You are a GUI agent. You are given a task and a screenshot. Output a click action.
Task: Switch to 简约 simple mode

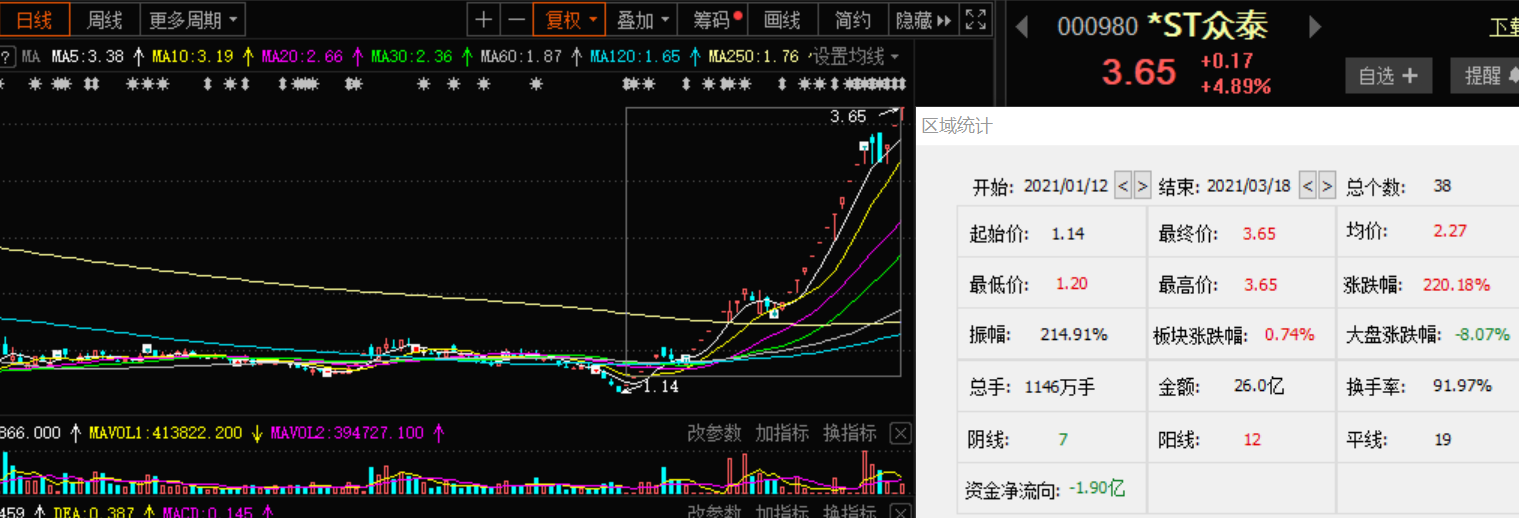tap(852, 19)
